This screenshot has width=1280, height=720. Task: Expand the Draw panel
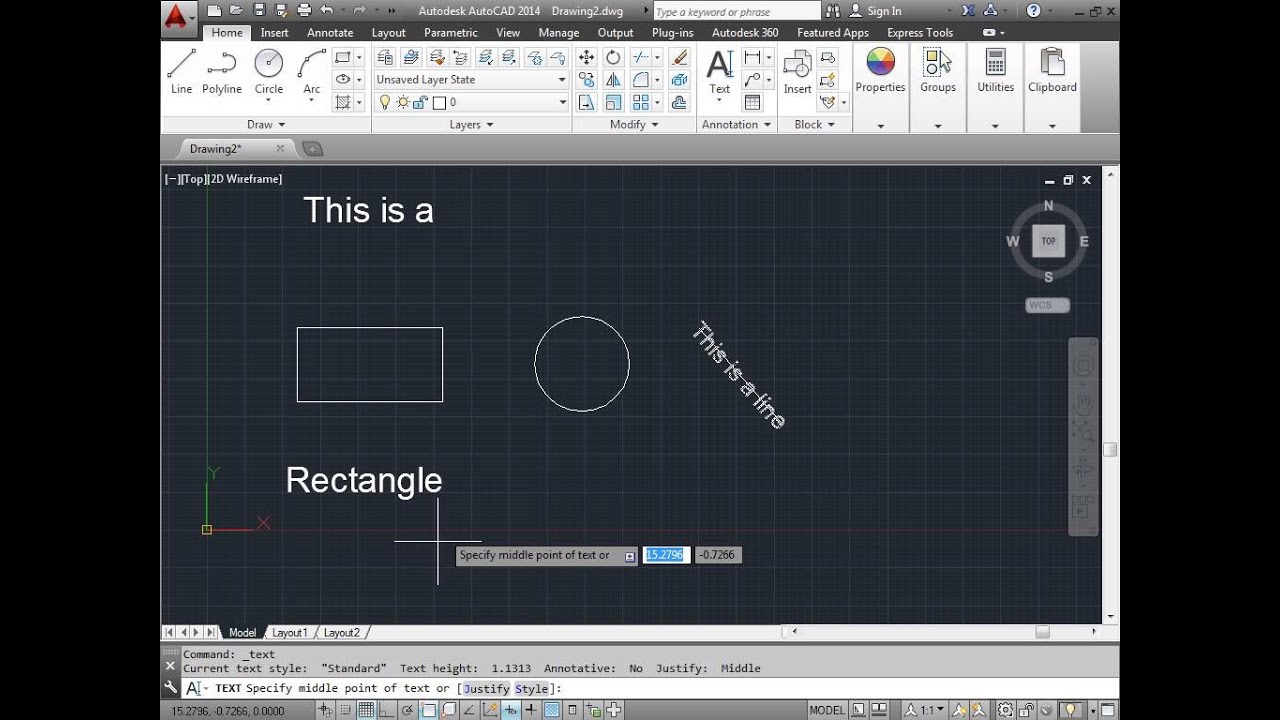266,125
